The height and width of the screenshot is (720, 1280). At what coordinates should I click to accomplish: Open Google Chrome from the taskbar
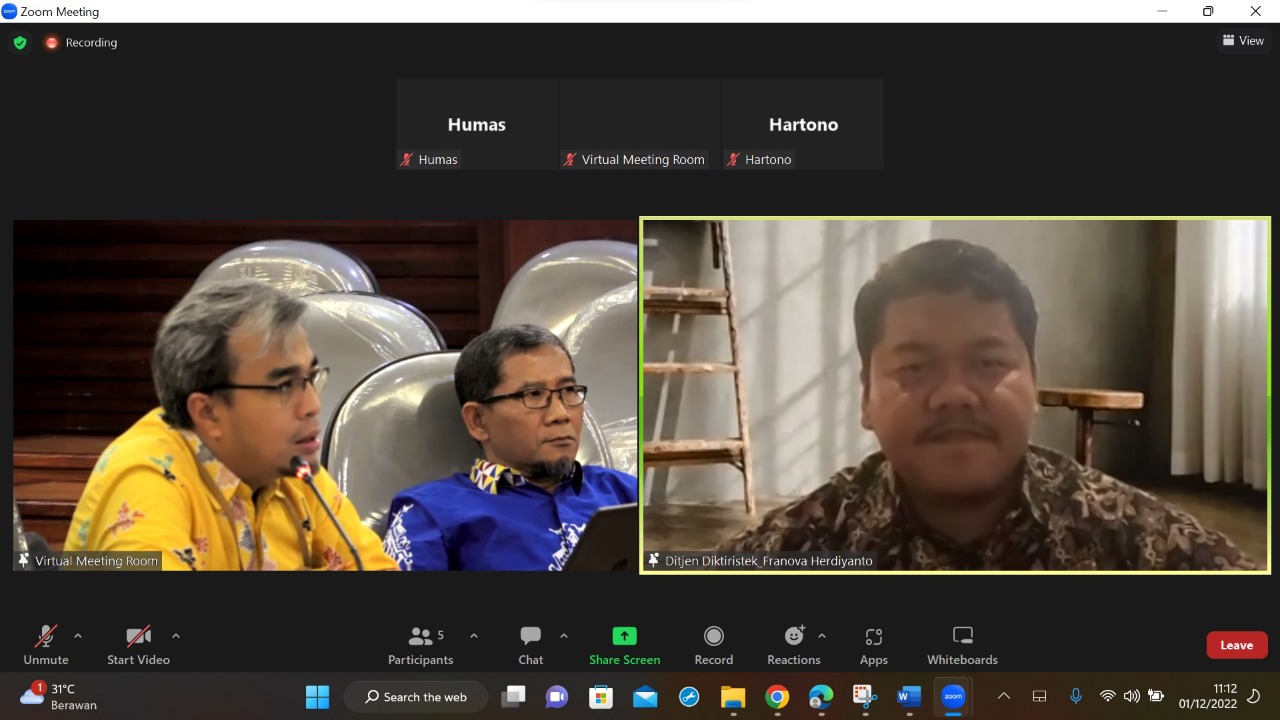tap(777, 697)
